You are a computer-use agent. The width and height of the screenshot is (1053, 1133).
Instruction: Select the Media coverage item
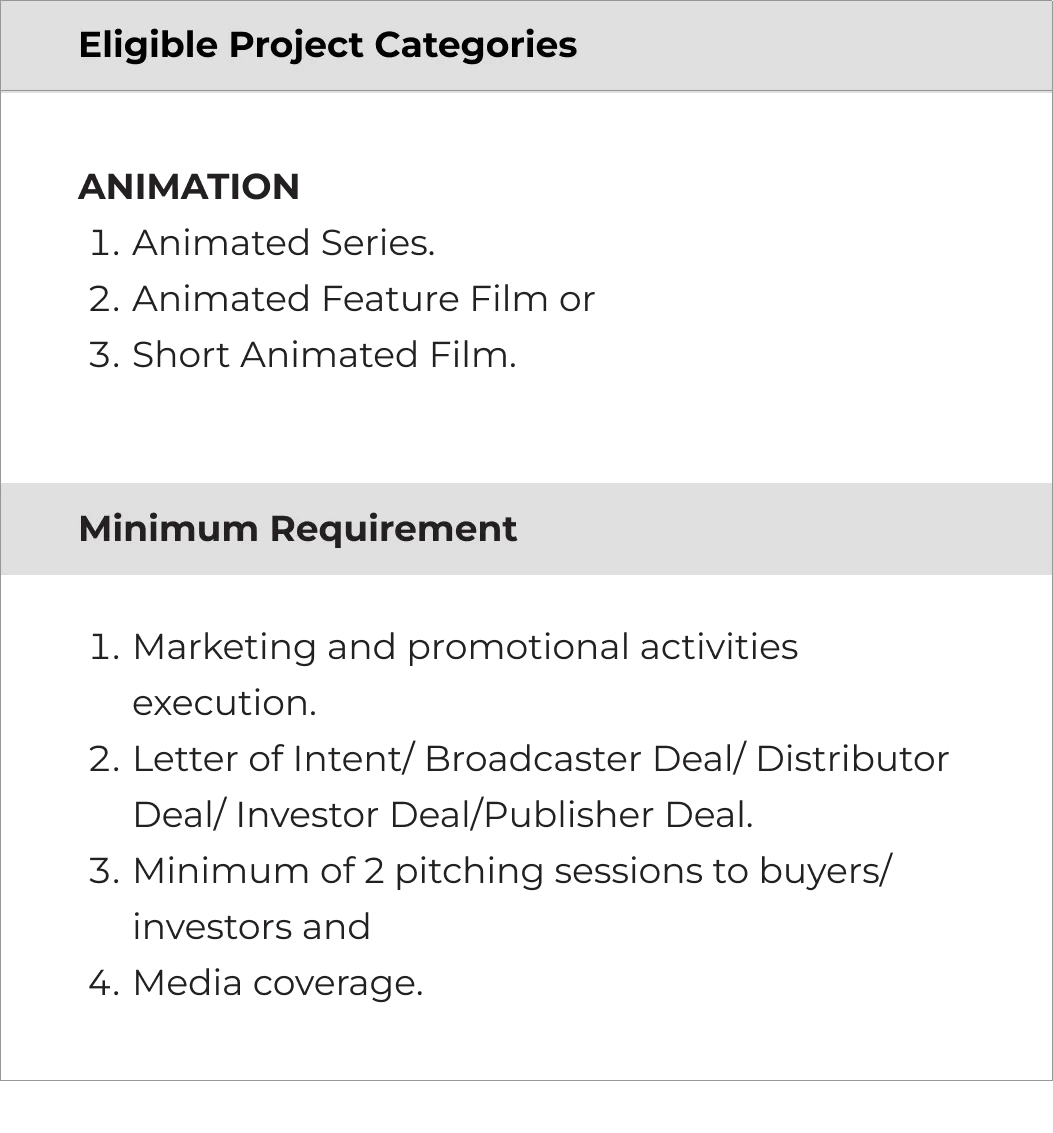pyautogui.click(x=278, y=983)
